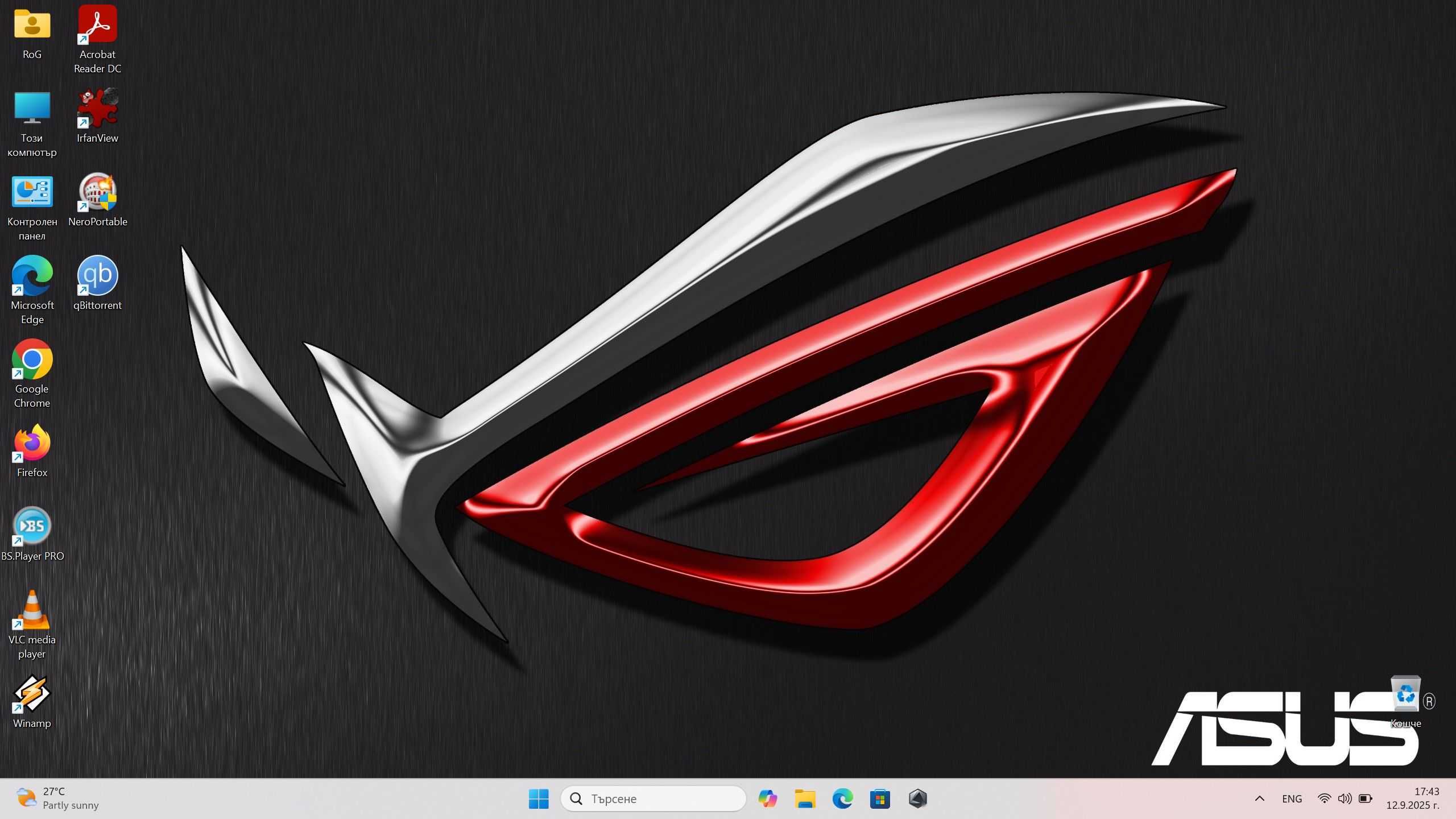This screenshot has width=1456, height=819.
Task: Select the IrfanView shortcut icon
Action: tap(97, 107)
